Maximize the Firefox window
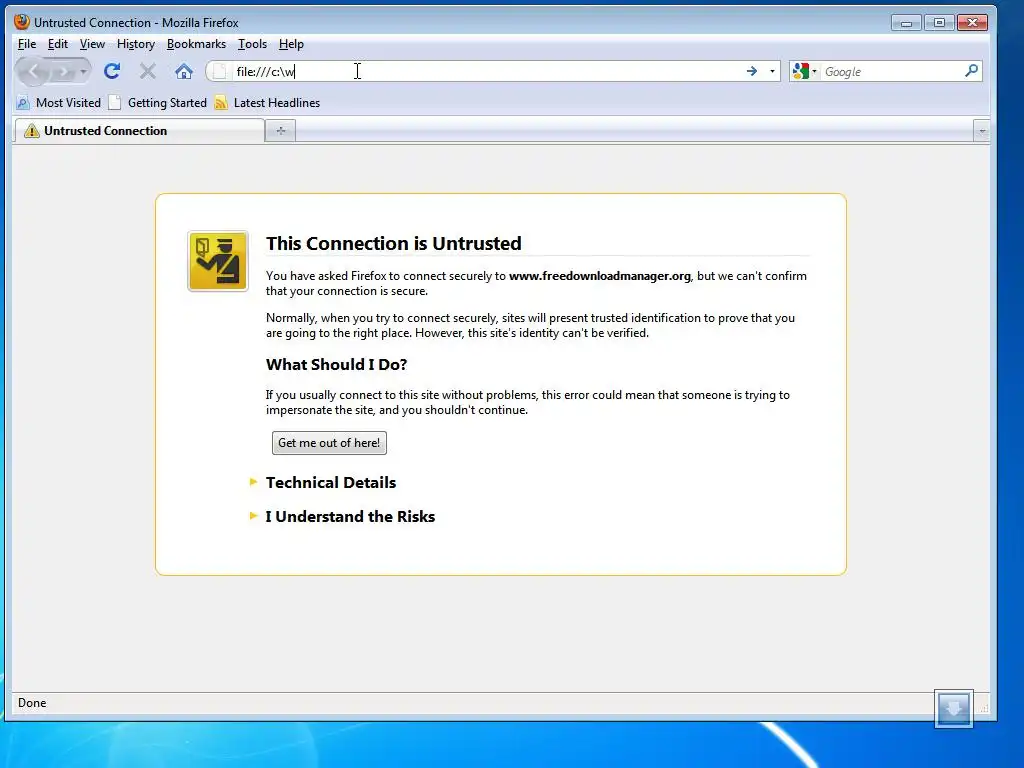Image resolution: width=1024 pixels, height=768 pixels. (x=939, y=23)
